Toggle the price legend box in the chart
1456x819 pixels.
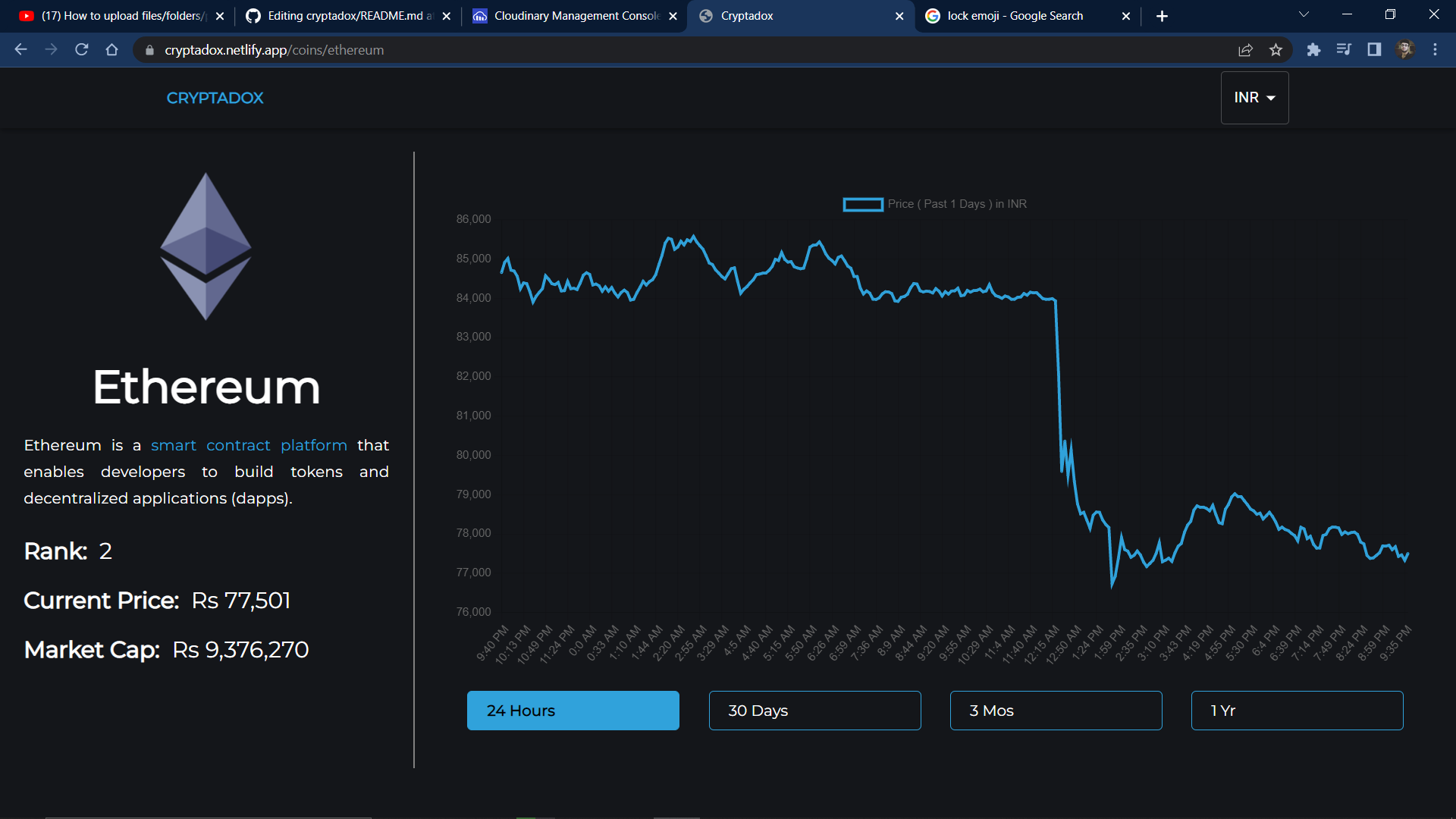coord(863,204)
